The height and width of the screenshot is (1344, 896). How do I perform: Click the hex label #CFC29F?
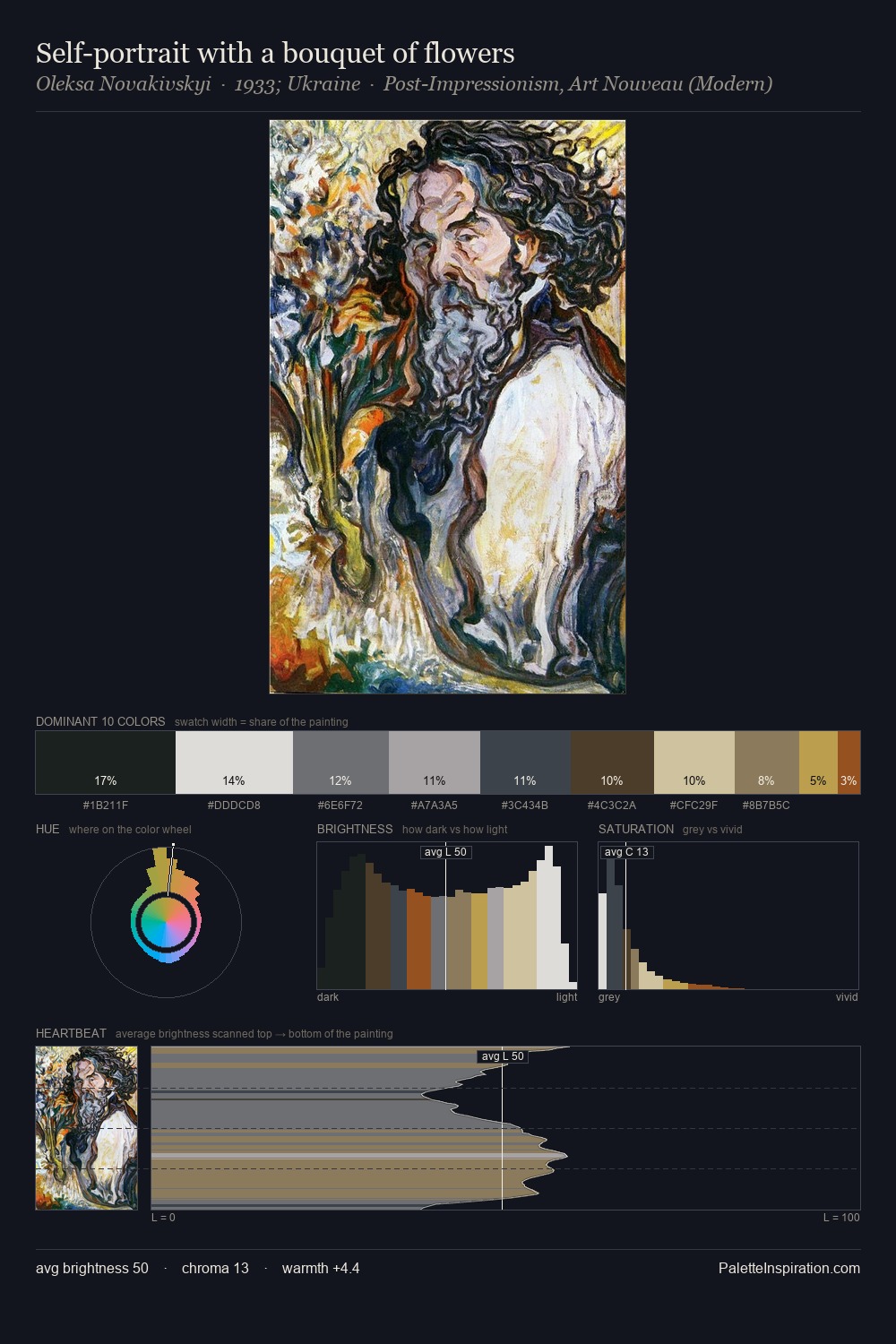[x=694, y=806]
